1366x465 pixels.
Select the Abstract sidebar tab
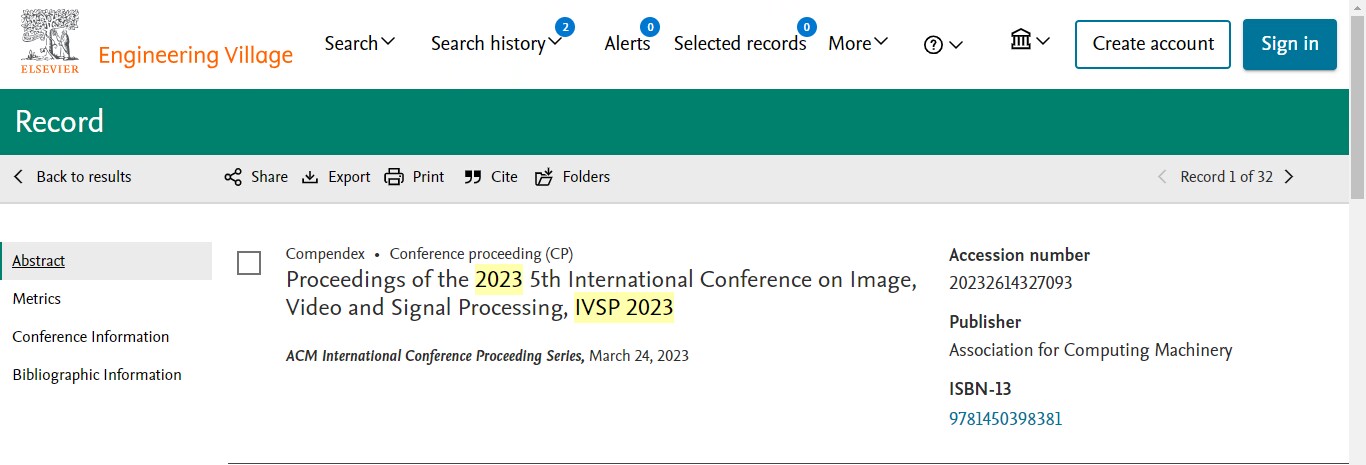point(106,261)
